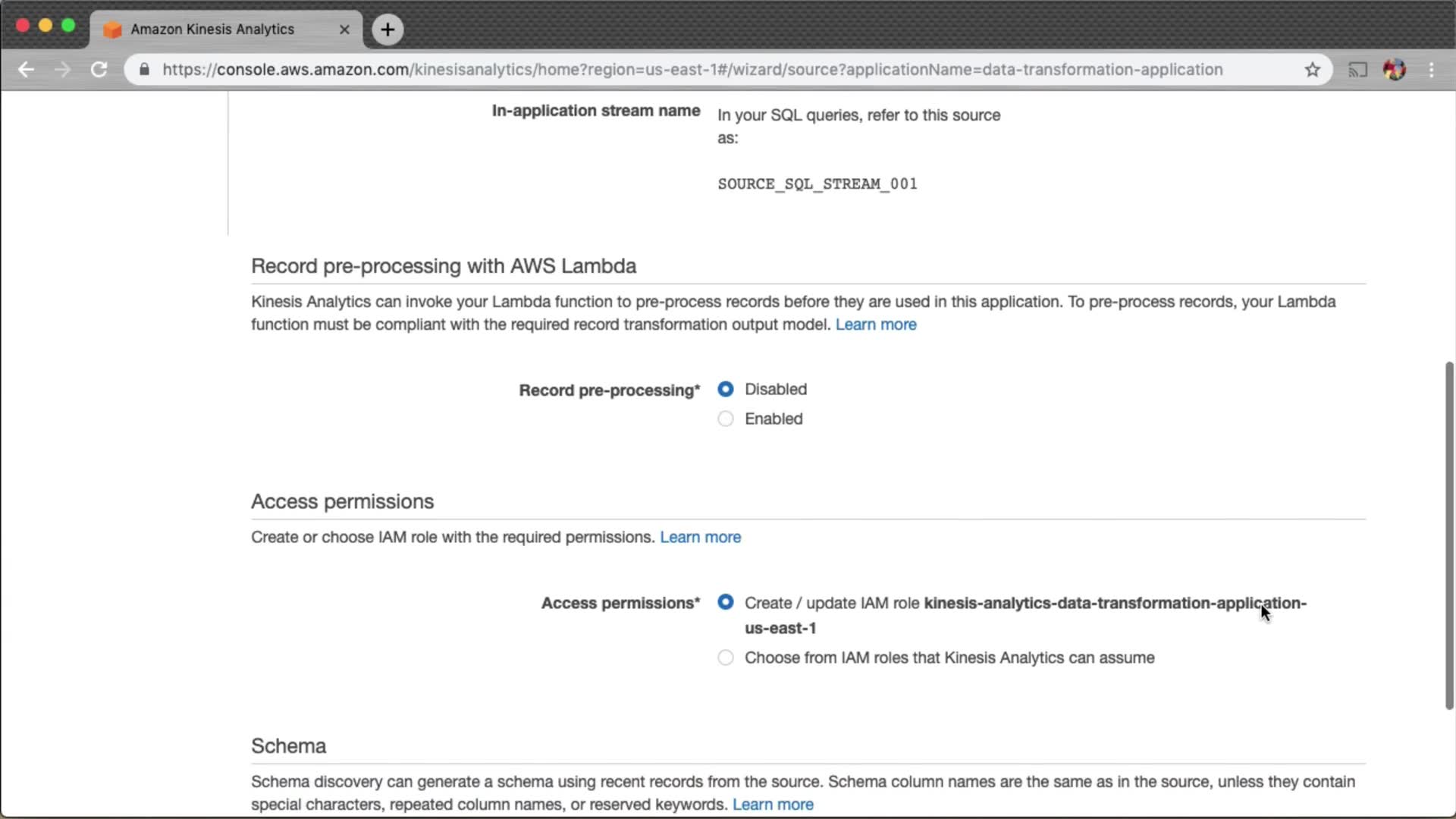
Task: Reload the page with refresh icon
Action: click(99, 70)
